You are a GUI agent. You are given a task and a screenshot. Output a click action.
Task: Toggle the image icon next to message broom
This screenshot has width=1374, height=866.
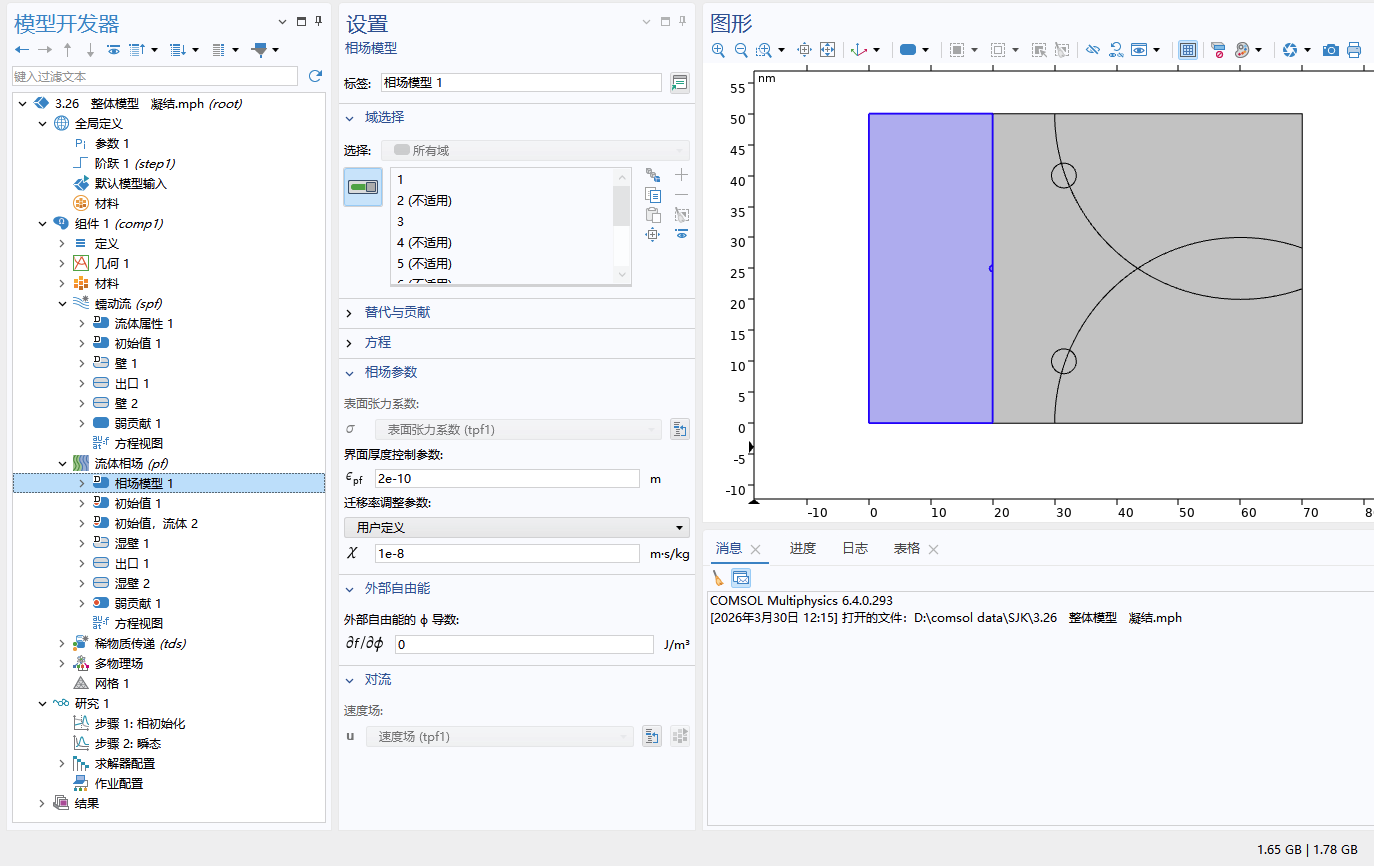pyautogui.click(x=741, y=577)
